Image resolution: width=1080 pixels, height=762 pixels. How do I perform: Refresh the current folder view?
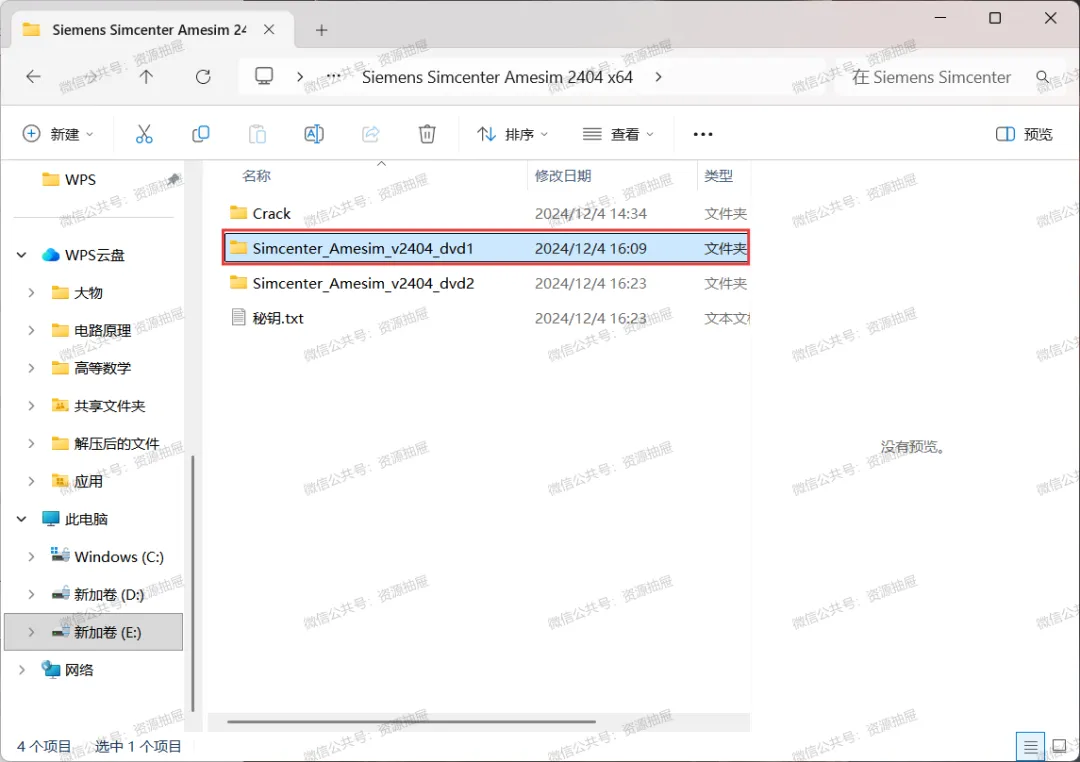(203, 76)
